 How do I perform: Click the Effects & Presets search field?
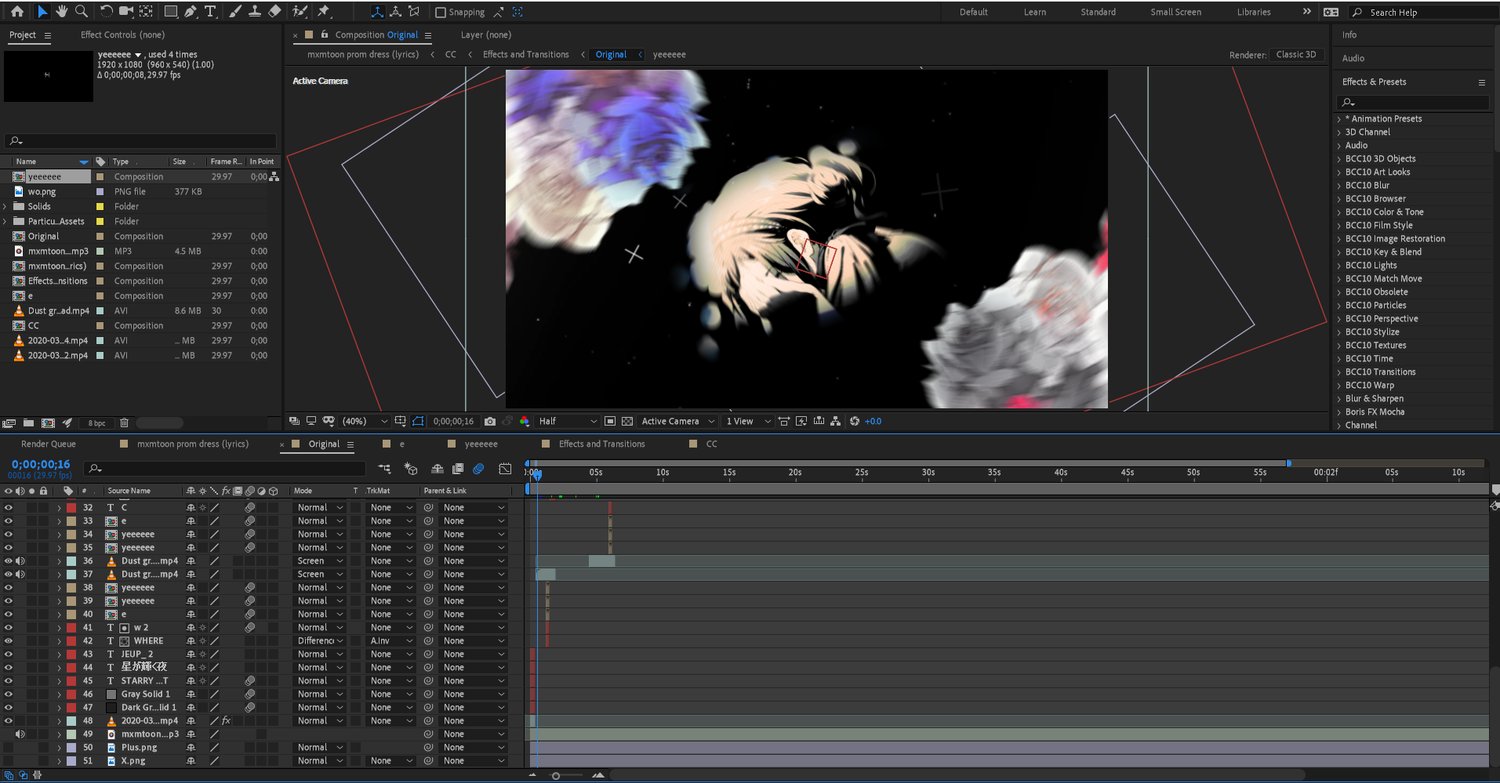(1413, 102)
